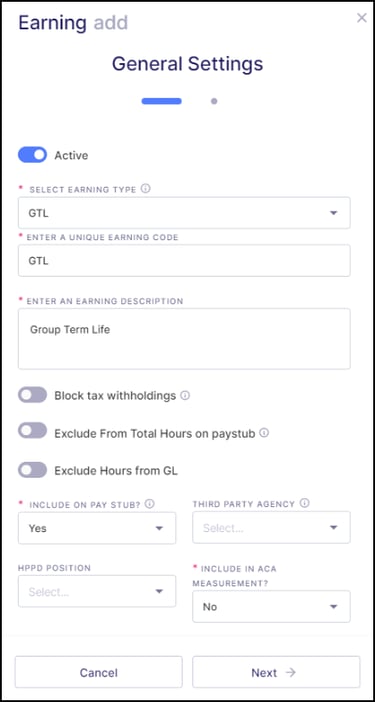The width and height of the screenshot is (375, 702).
Task: Click info icon next to Include on Pay Stub
Action: coord(149,504)
